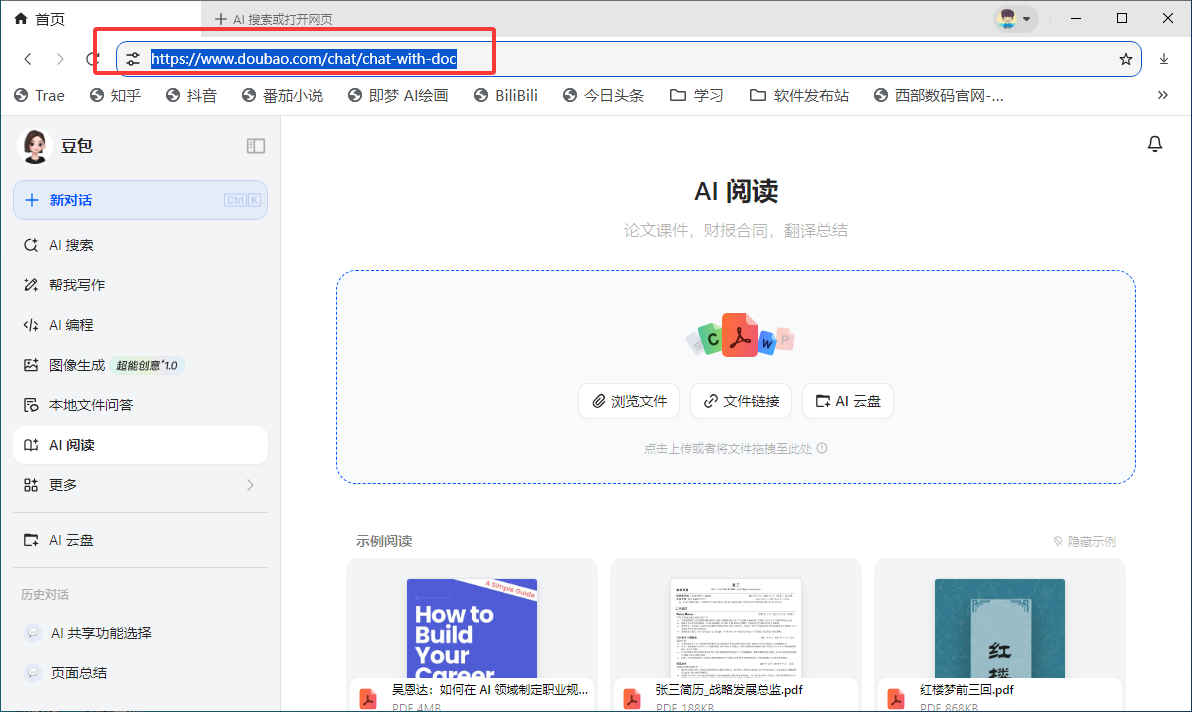Open the downloads icon in the toolbar
Screen dimensions: 1192x712
point(1164,59)
